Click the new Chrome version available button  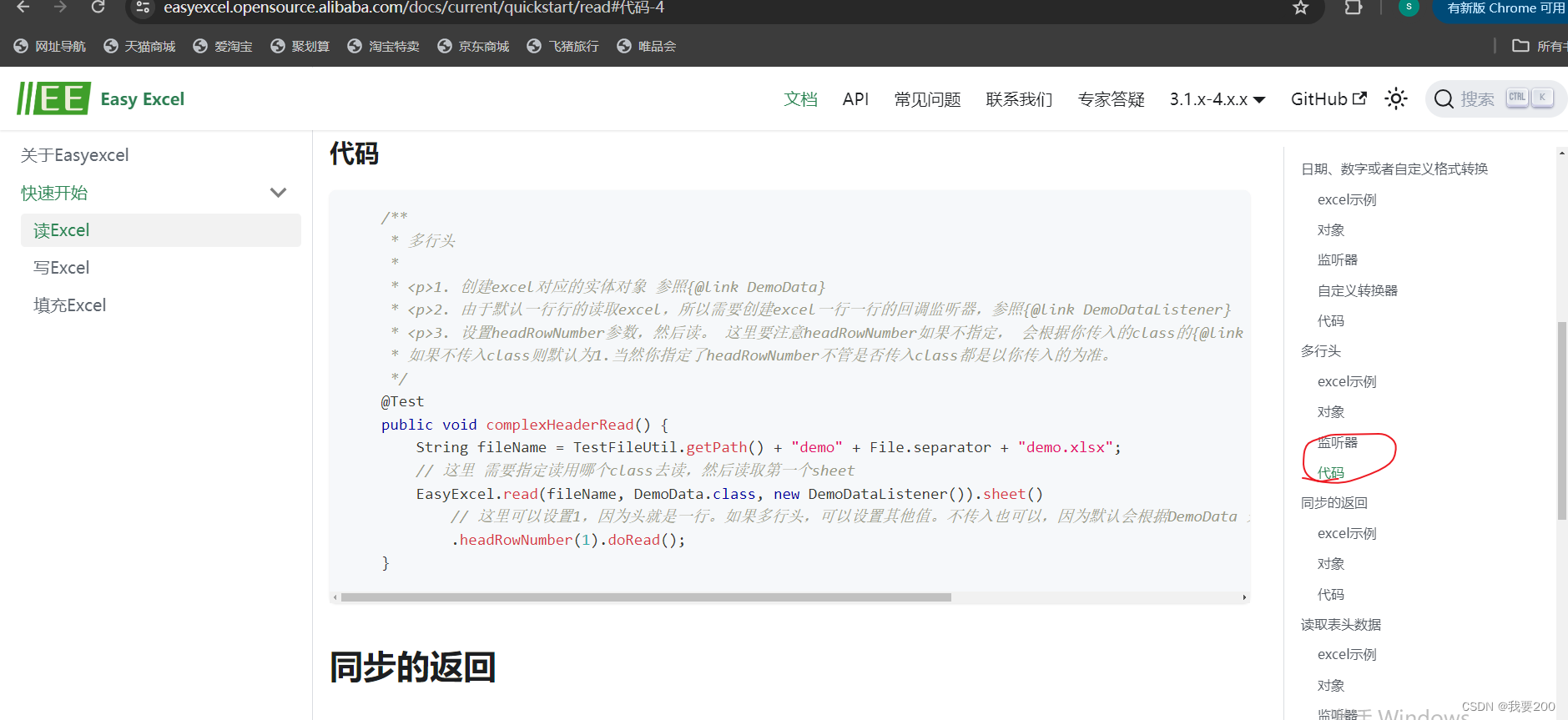coord(1502,8)
